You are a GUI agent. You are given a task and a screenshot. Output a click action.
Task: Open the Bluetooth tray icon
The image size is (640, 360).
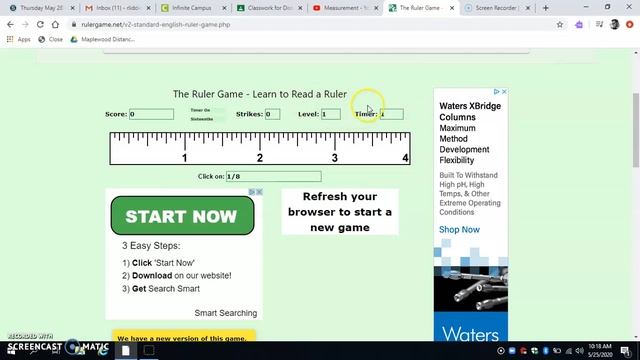tap(545, 351)
